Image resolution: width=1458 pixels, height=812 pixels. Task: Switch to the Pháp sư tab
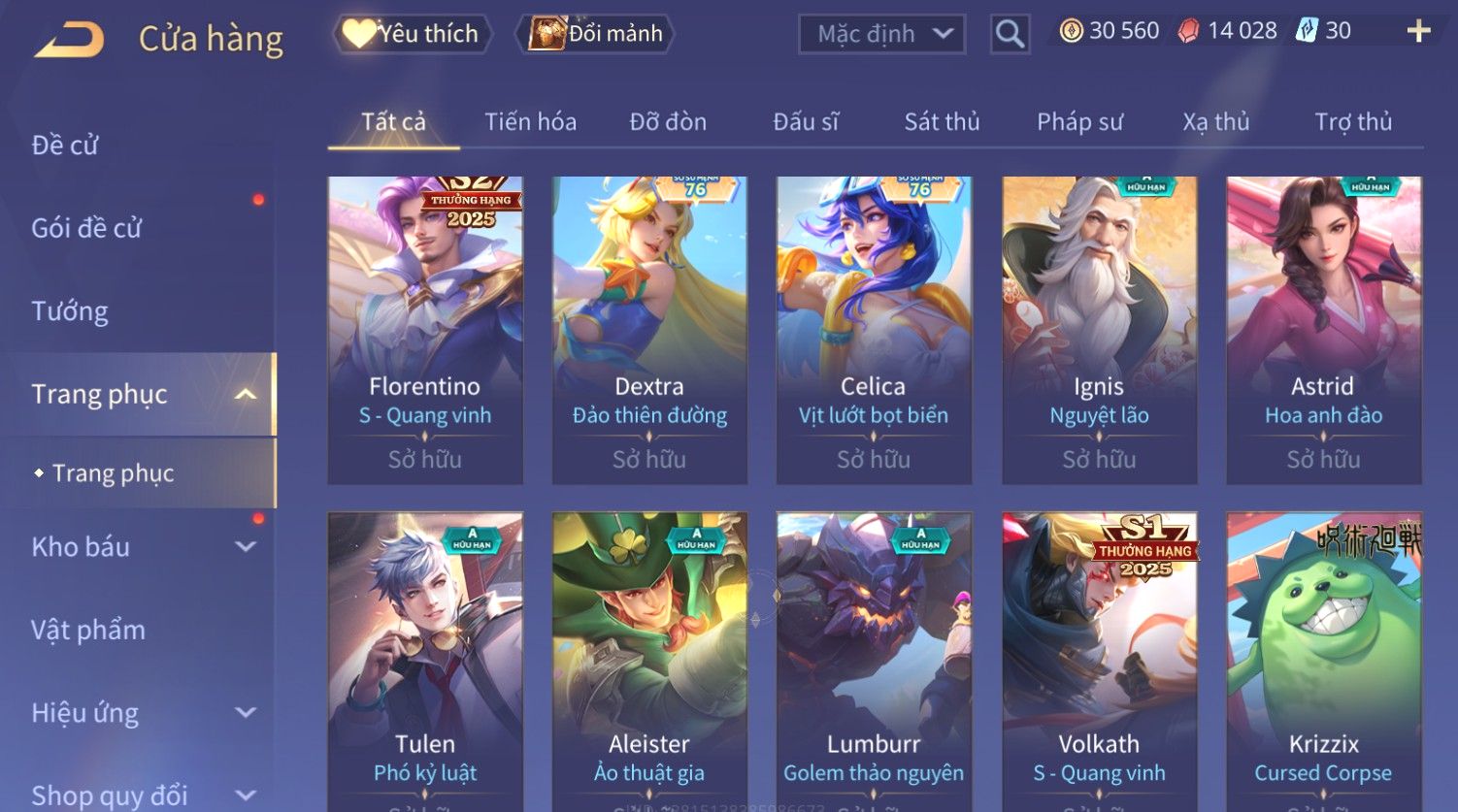tap(1079, 121)
